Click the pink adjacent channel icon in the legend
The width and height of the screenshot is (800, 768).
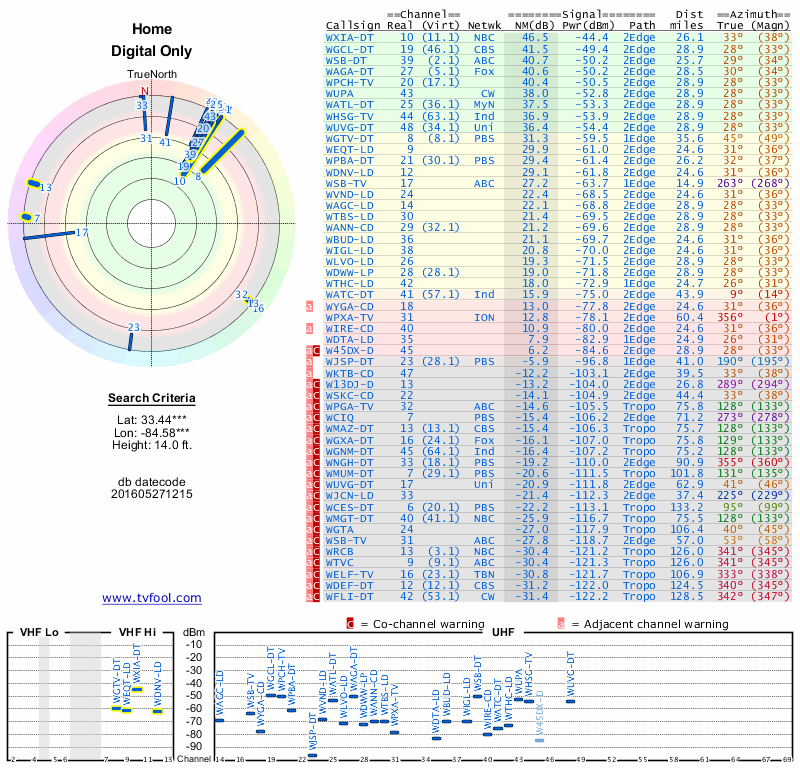(x=562, y=624)
